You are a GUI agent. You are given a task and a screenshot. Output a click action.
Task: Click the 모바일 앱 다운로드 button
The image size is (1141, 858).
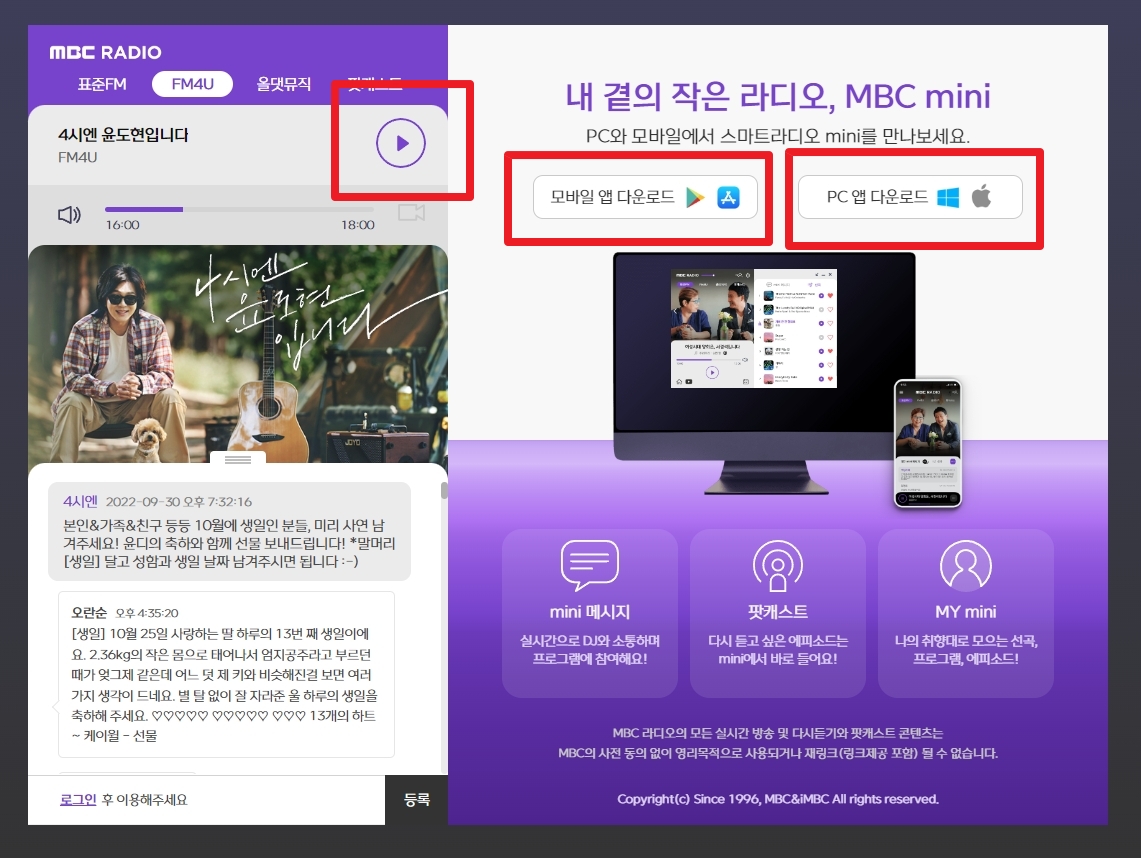[x=645, y=197]
